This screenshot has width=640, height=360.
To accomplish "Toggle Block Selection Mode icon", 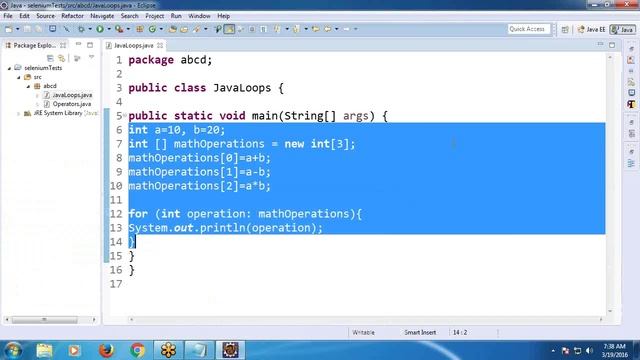I will [x=252, y=29].
